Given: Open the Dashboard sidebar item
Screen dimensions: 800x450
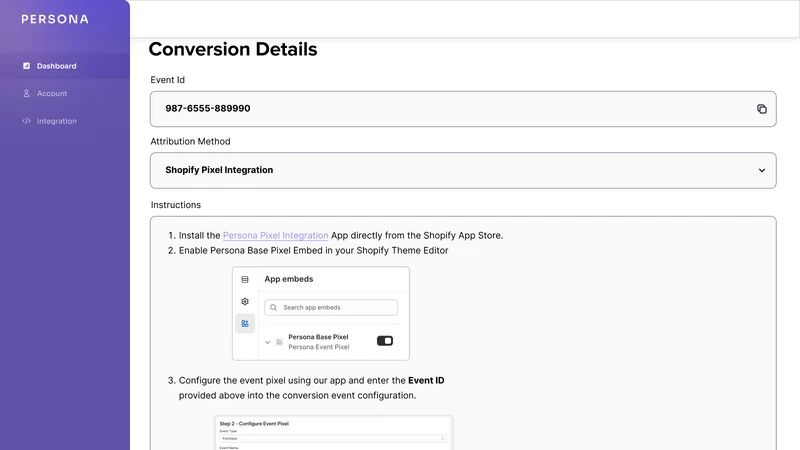Looking at the screenshot, I should coord(65,66).
